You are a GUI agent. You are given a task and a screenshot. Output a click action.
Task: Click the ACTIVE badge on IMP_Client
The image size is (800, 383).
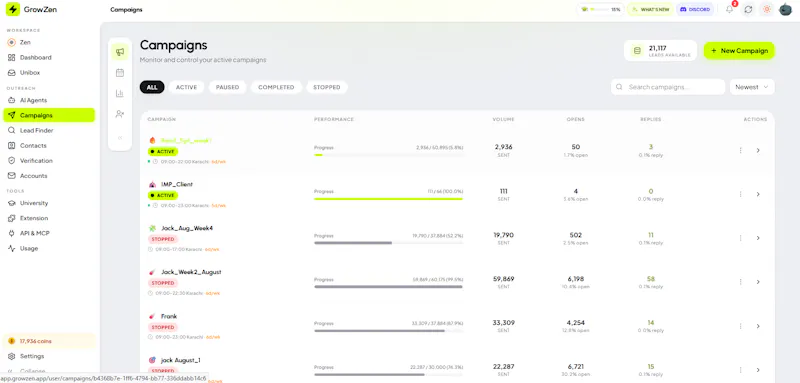click(x=163, y=195)
